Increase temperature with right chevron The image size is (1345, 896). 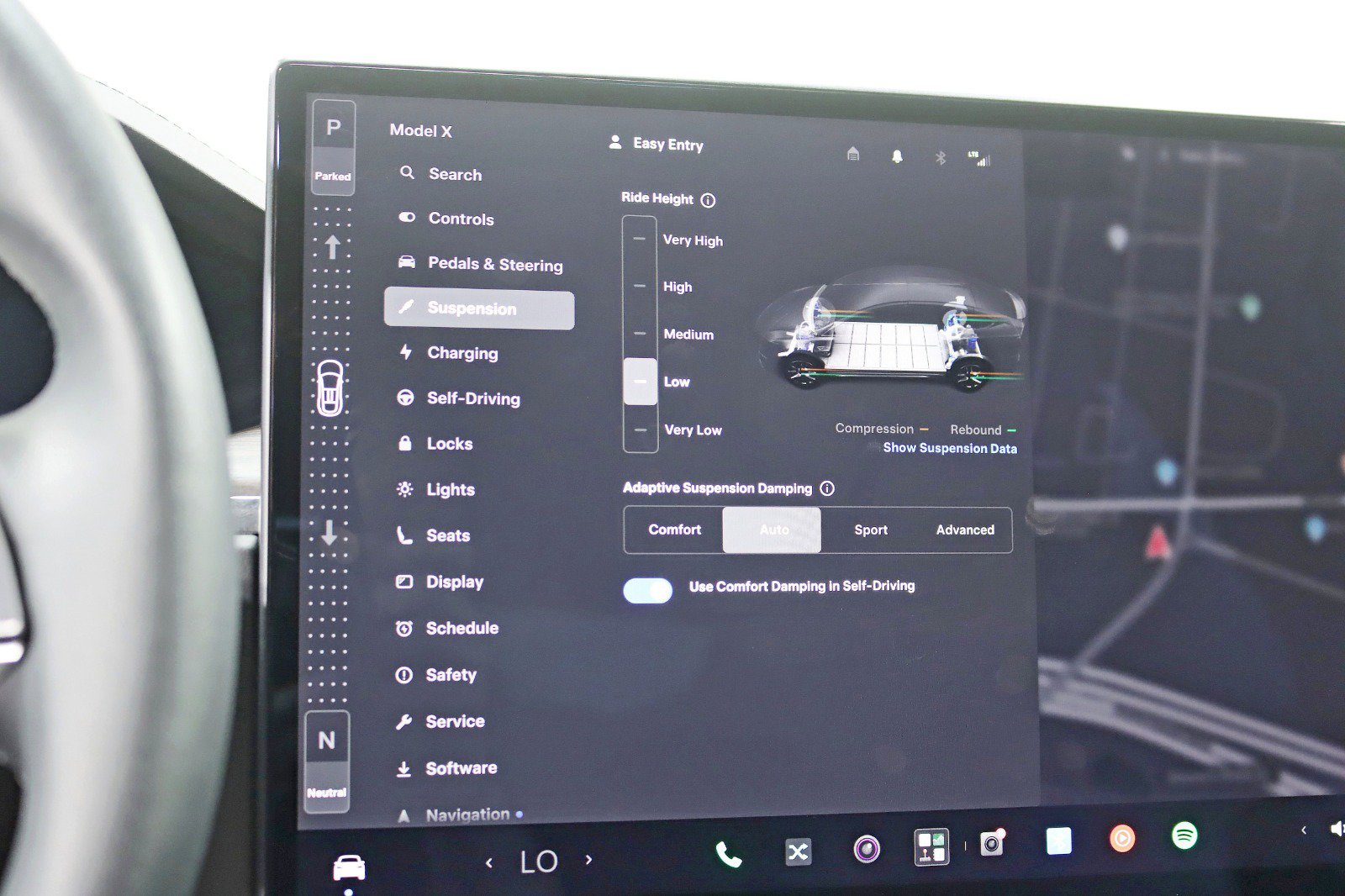coord(588,859)
